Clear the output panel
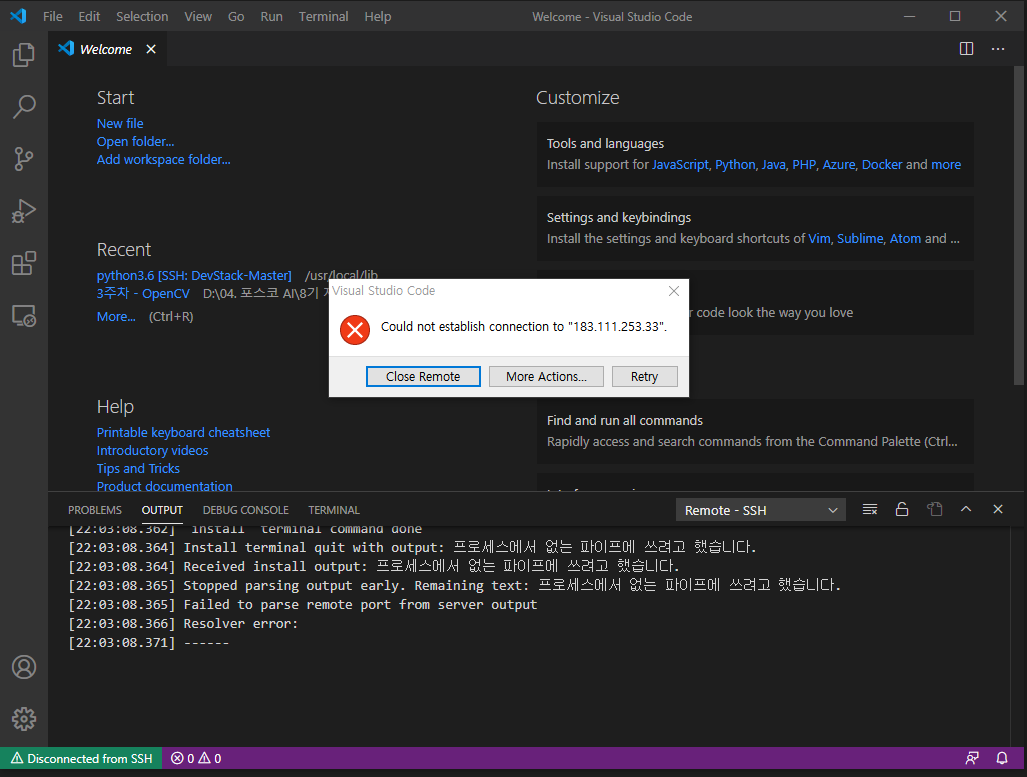The height and width of the screenshot is (777, 1027). 870,510
